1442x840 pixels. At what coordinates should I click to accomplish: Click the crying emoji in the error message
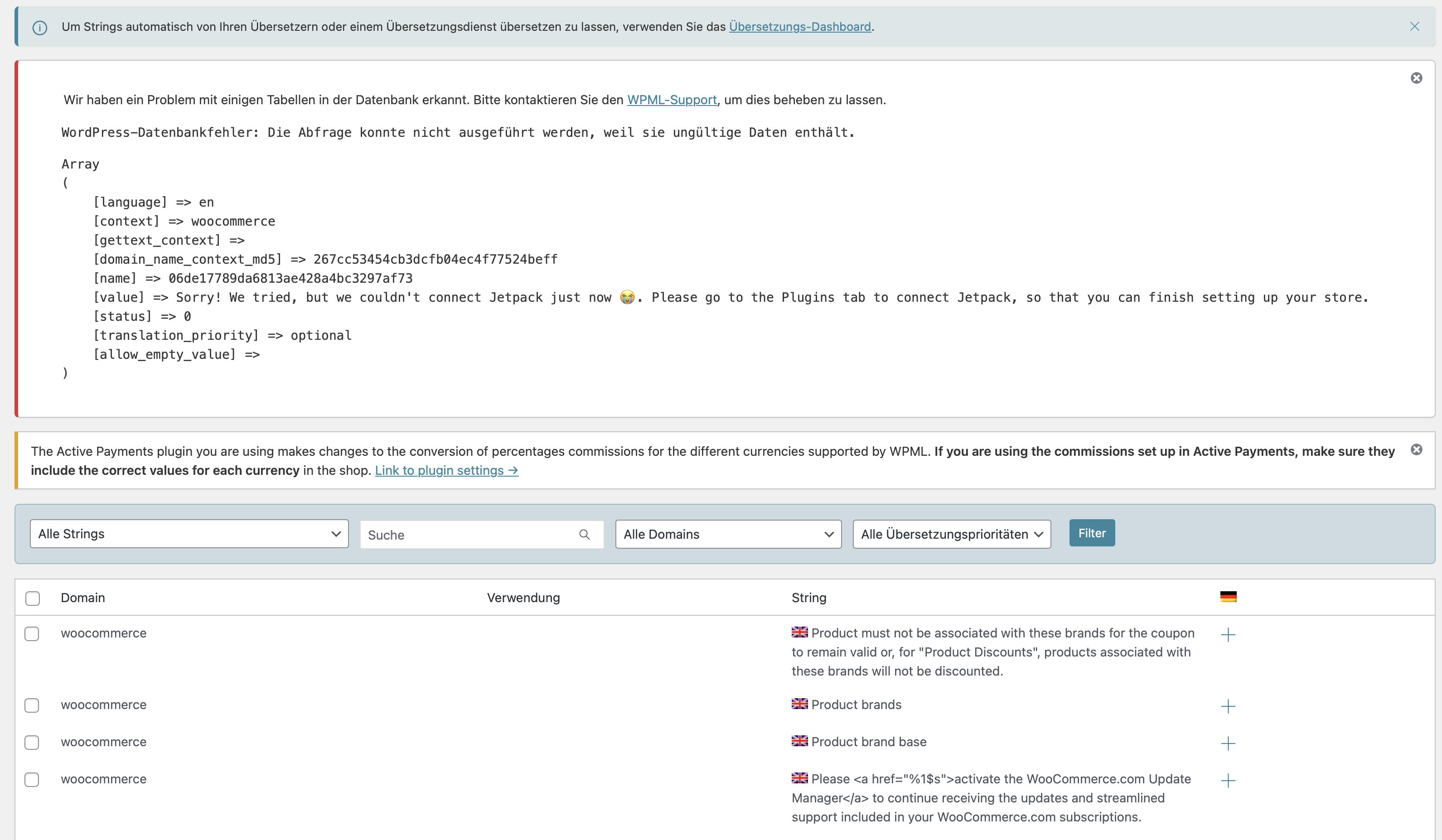pyautogui.click(x=627, y=298)
